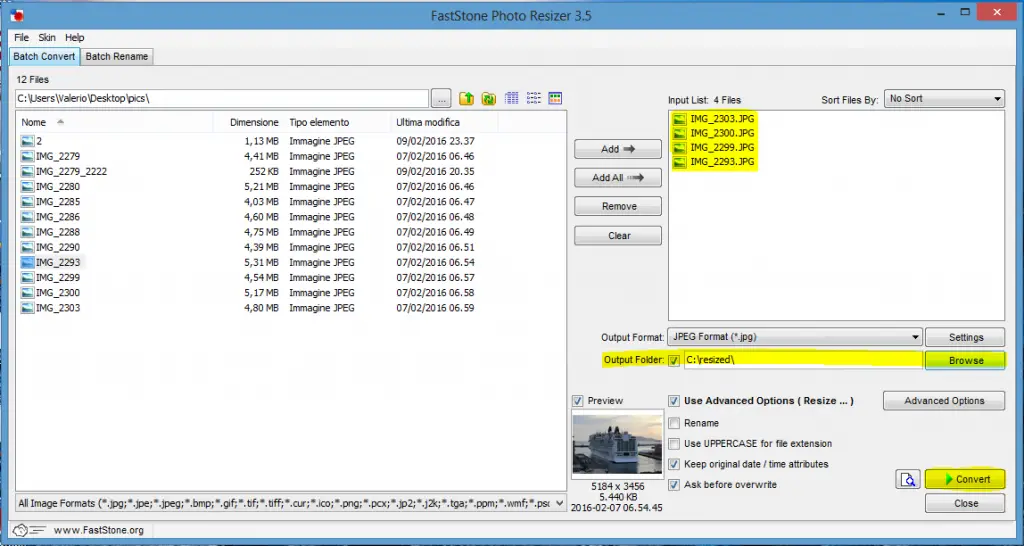
Task: Uncheck Ask before overwrite
Action: coord(674,485)
